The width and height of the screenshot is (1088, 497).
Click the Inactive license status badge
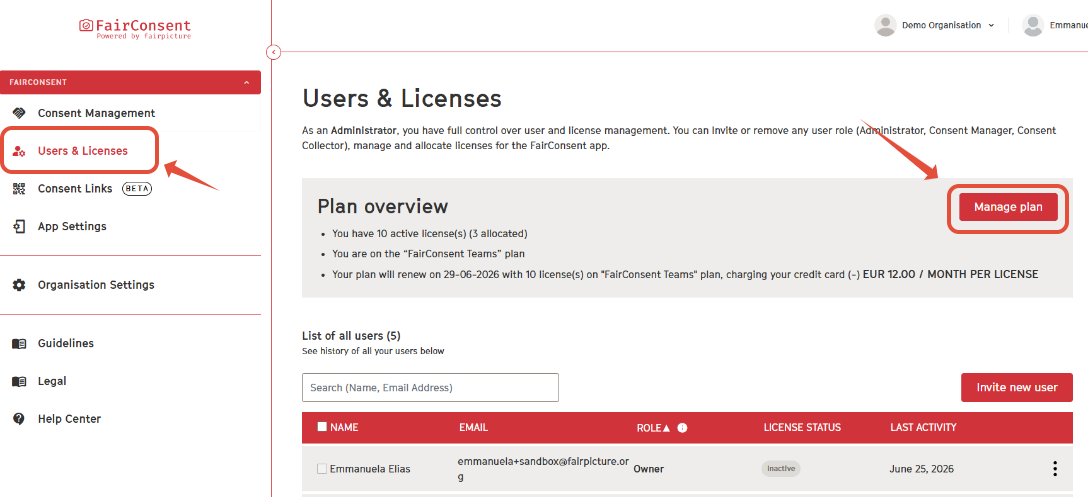(x=781, y=469)
